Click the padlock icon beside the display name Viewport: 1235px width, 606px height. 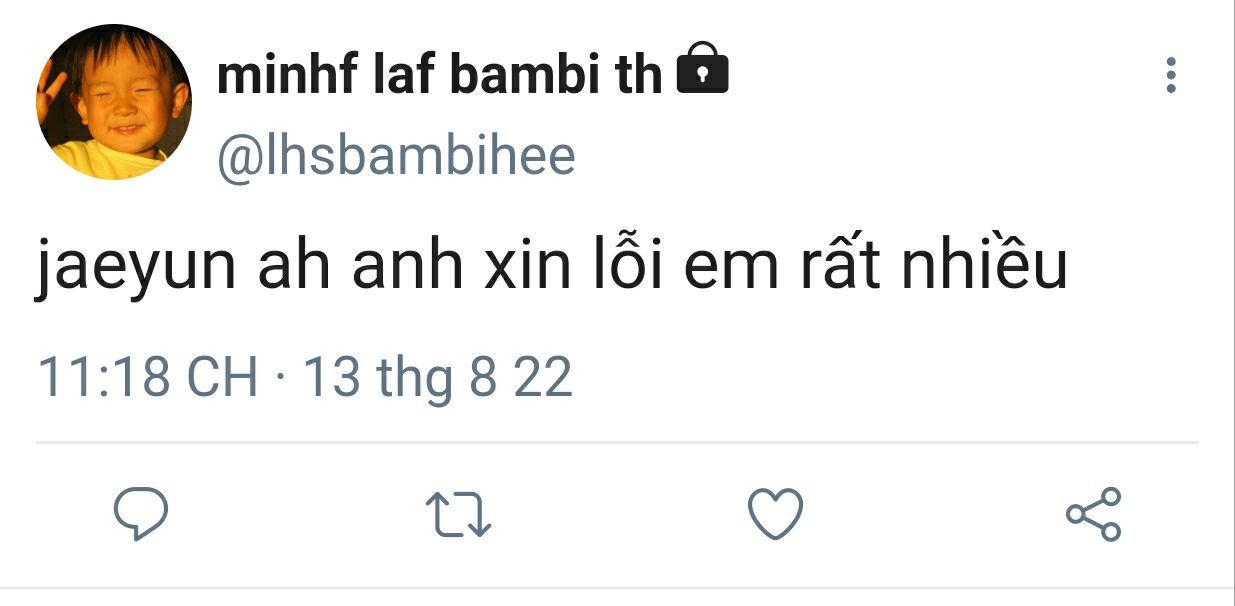tap(703, 70)
